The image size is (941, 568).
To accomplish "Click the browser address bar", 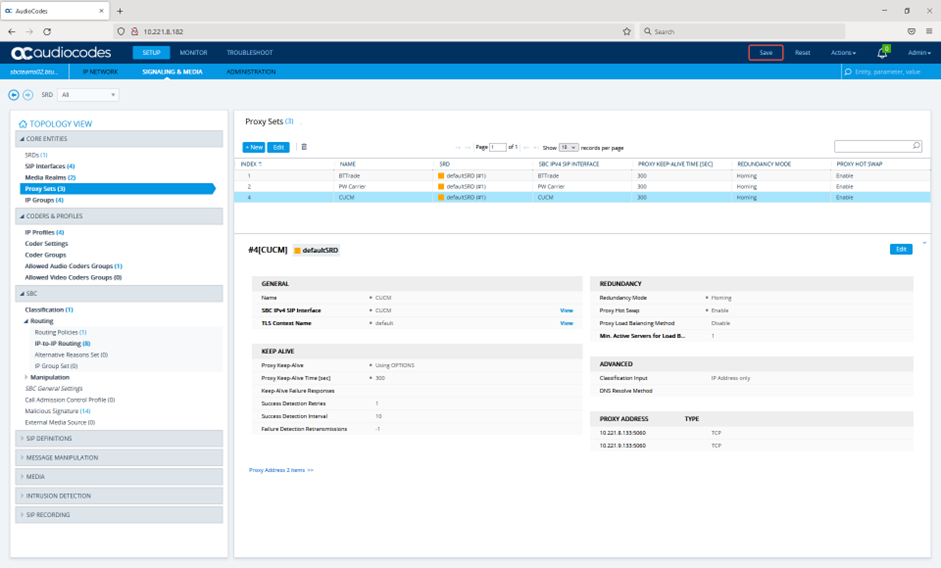I will tap(372, 31).
